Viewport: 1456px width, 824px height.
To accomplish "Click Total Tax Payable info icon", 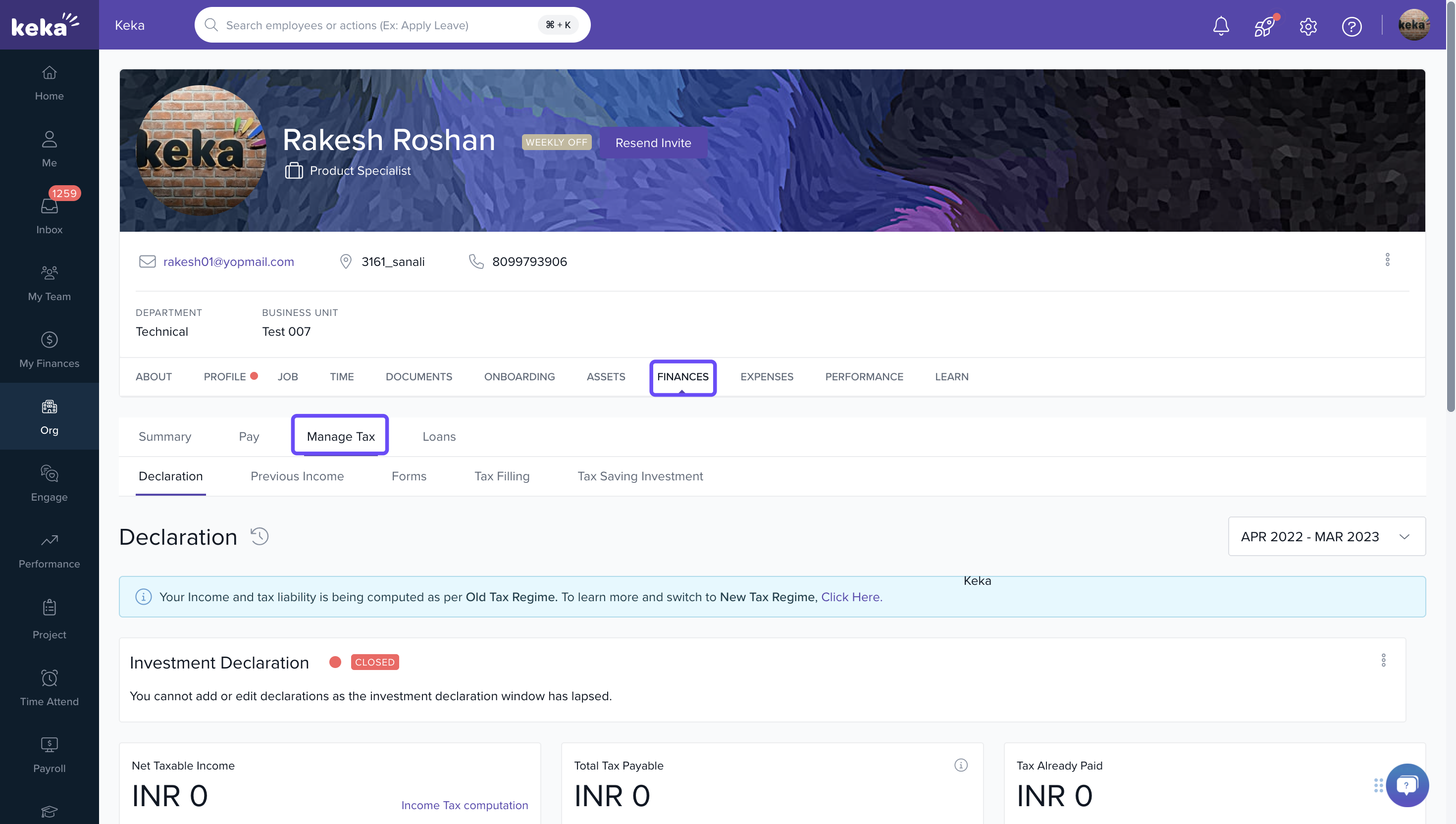I will click(960, 765).
